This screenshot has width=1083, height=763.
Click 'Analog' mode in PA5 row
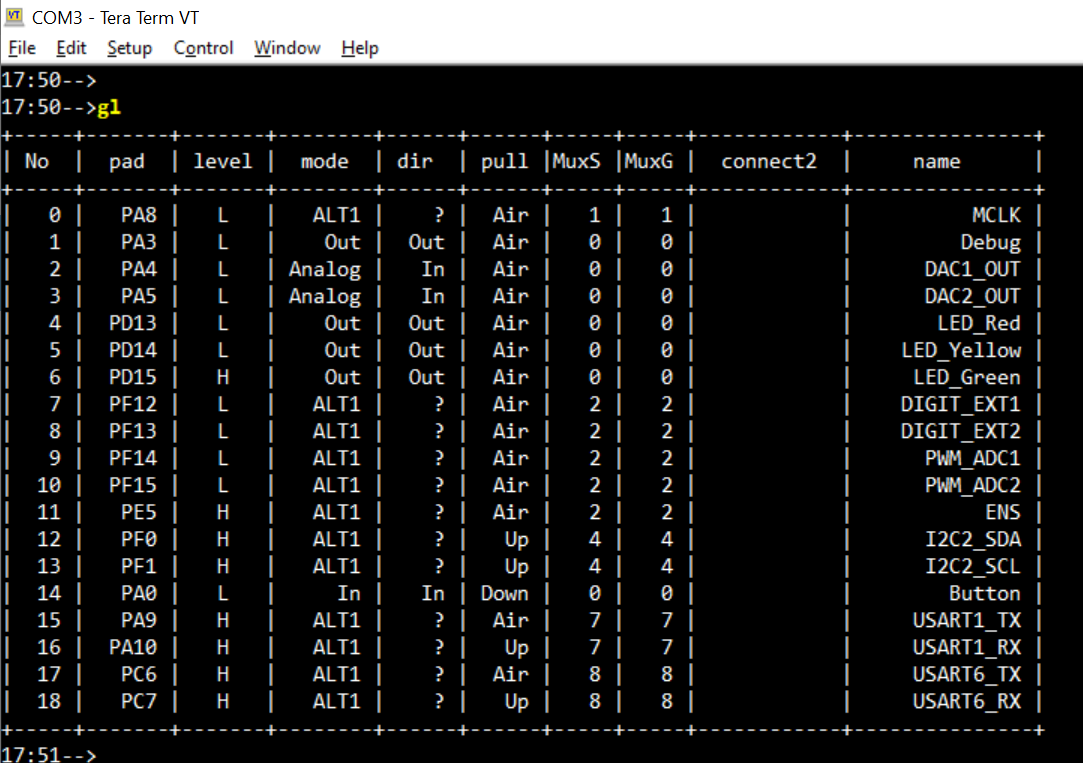(x=325, y=297)
